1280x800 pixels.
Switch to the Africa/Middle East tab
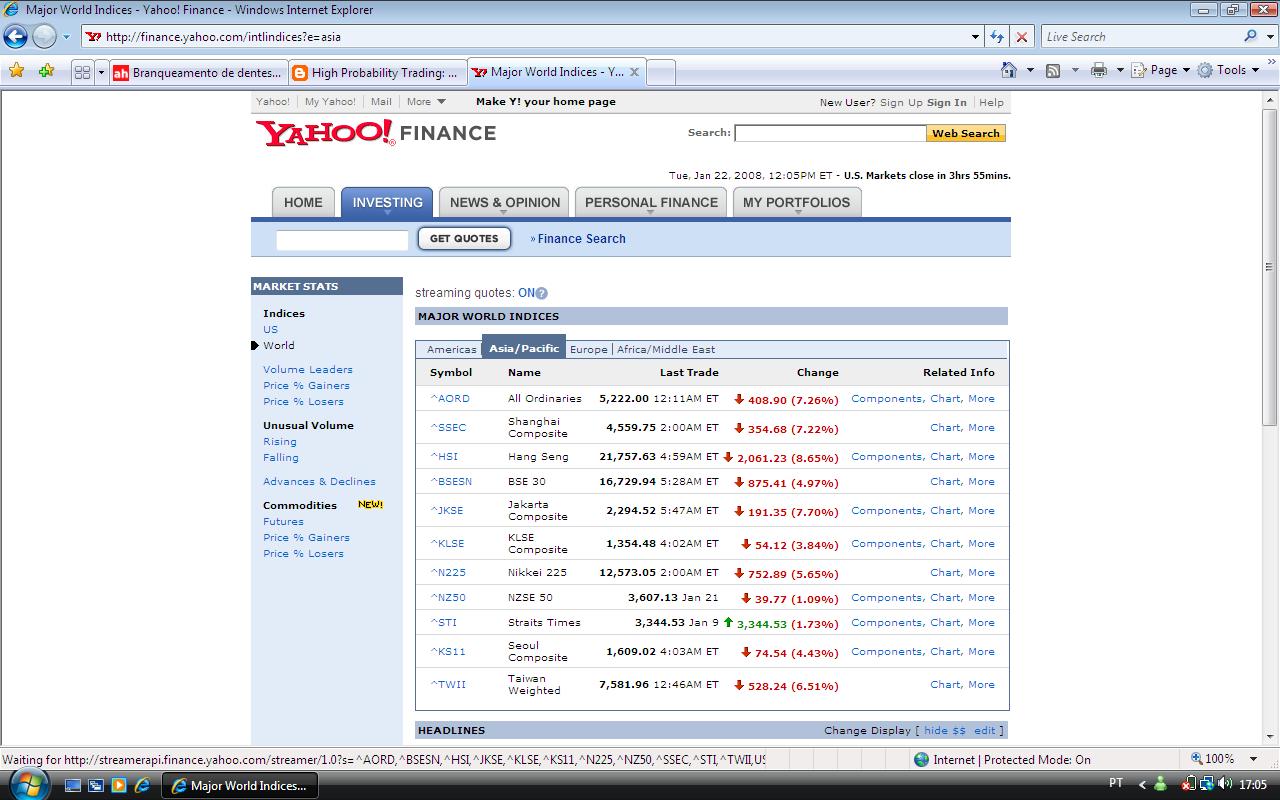666,349
